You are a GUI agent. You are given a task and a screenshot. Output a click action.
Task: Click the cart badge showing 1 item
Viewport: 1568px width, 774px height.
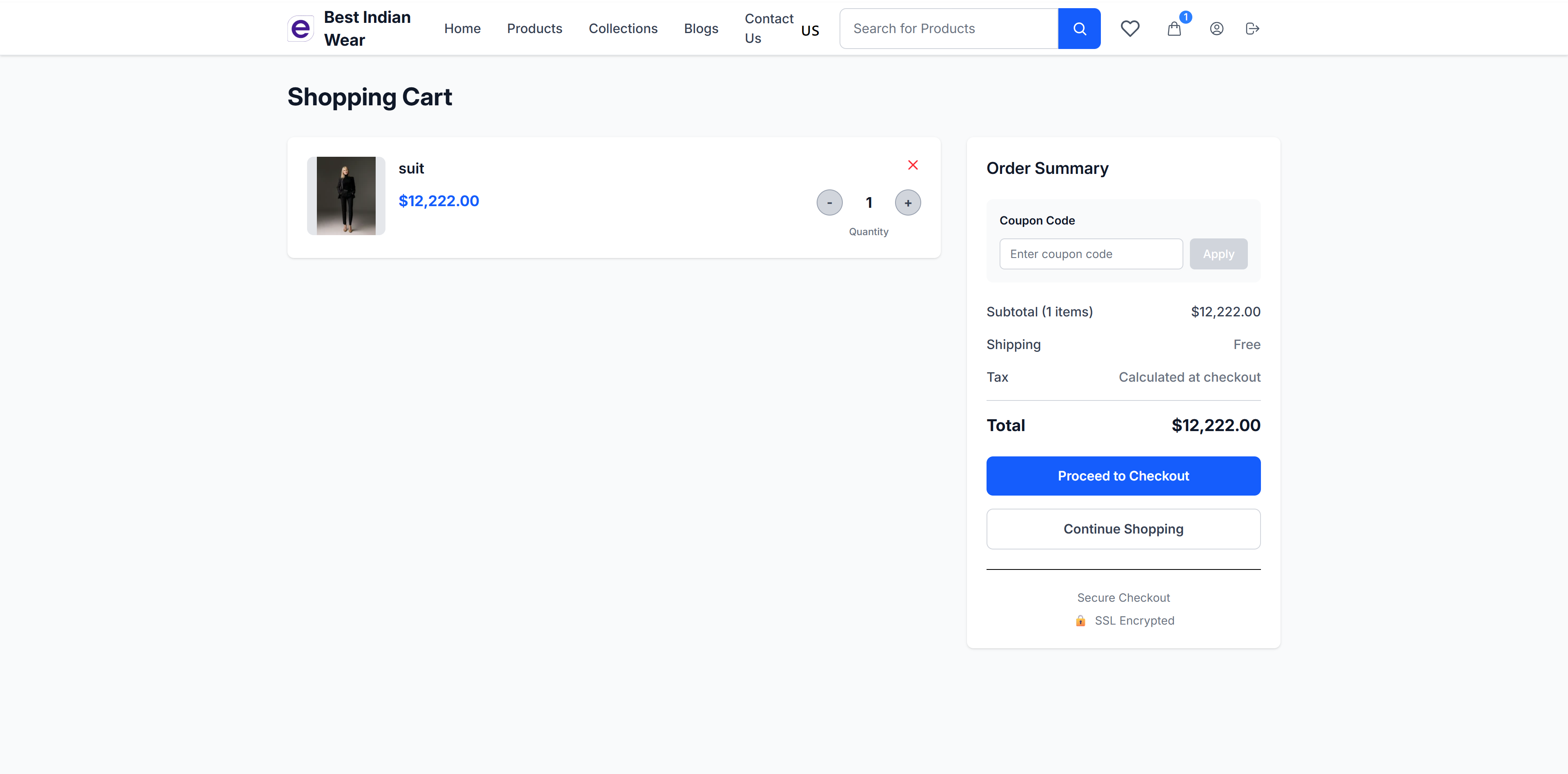1185,17
